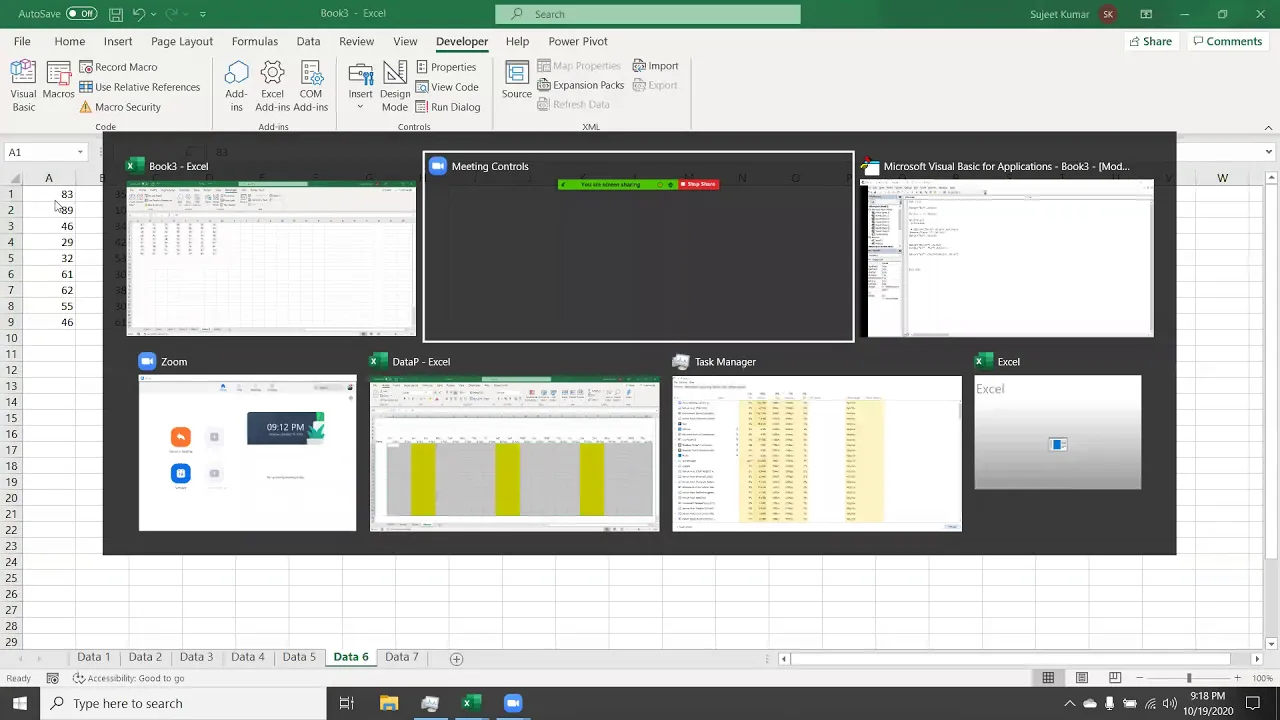
Task: Switch to the Formulas tab
Action: coord(255,41)
